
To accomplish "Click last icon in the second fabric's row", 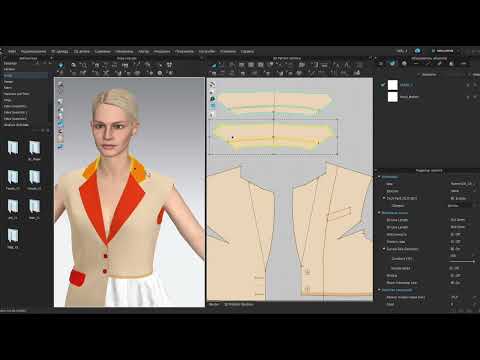I will coord(475,97).
